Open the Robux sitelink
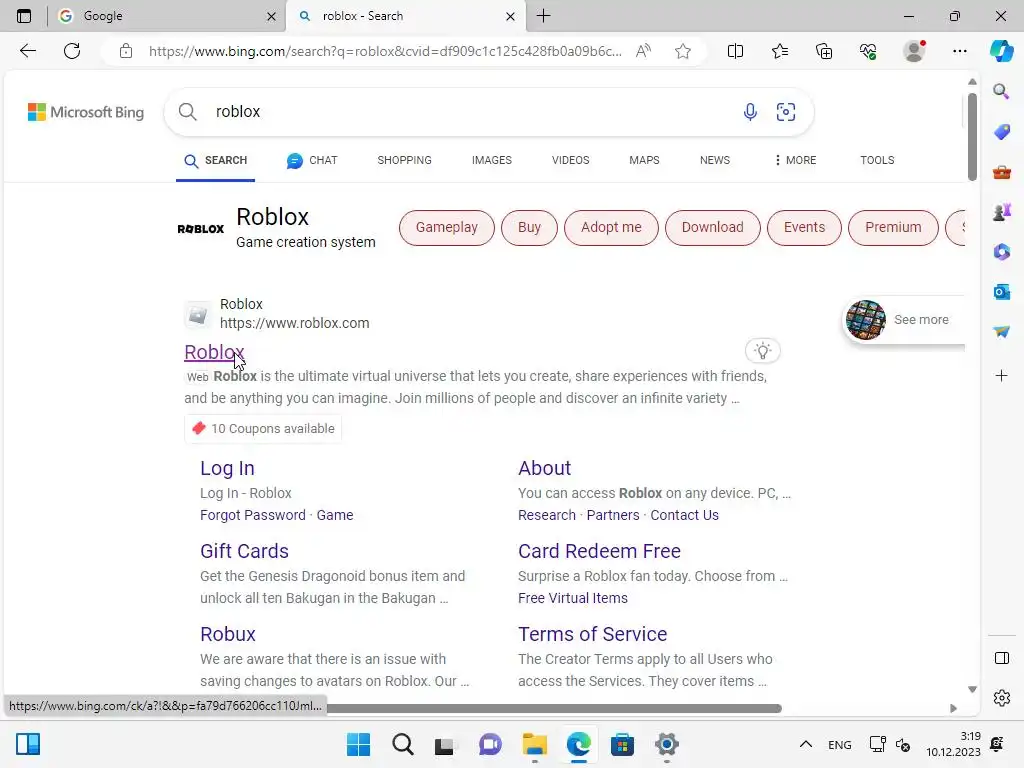 click(x=228, y=634)
